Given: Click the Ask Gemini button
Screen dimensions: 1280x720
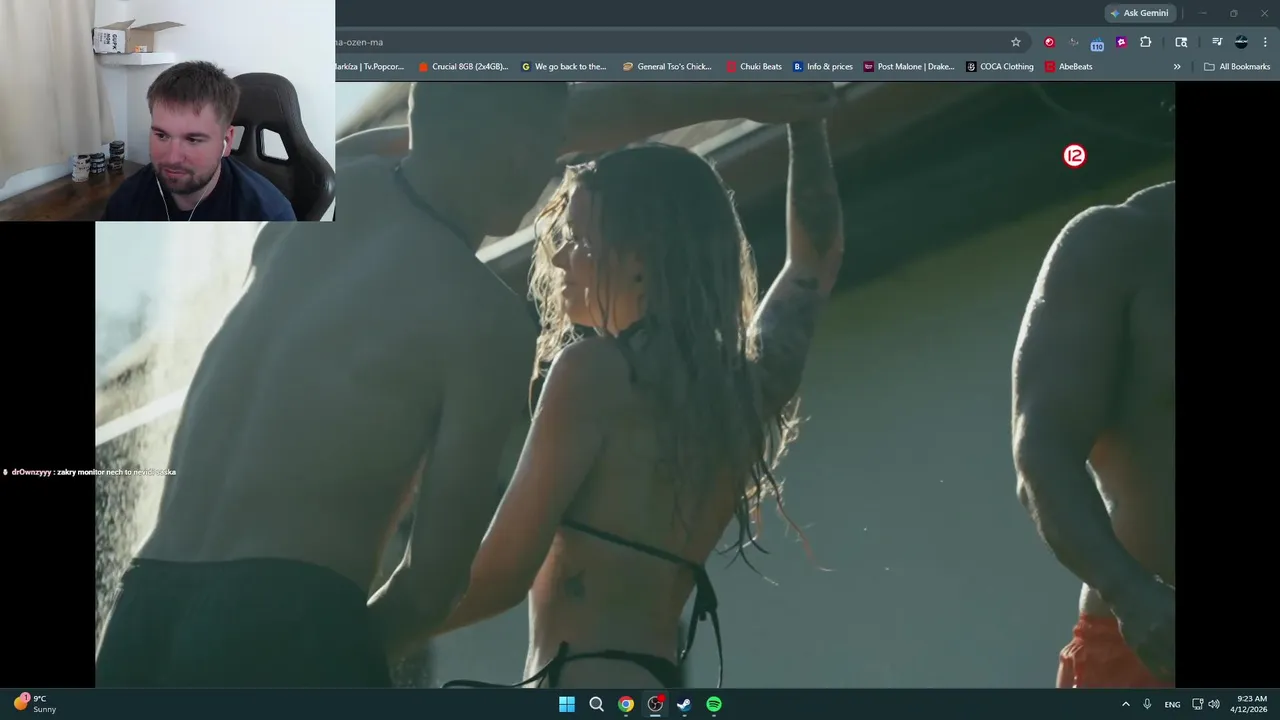Looking at the screenshot, I should 1139,13.
